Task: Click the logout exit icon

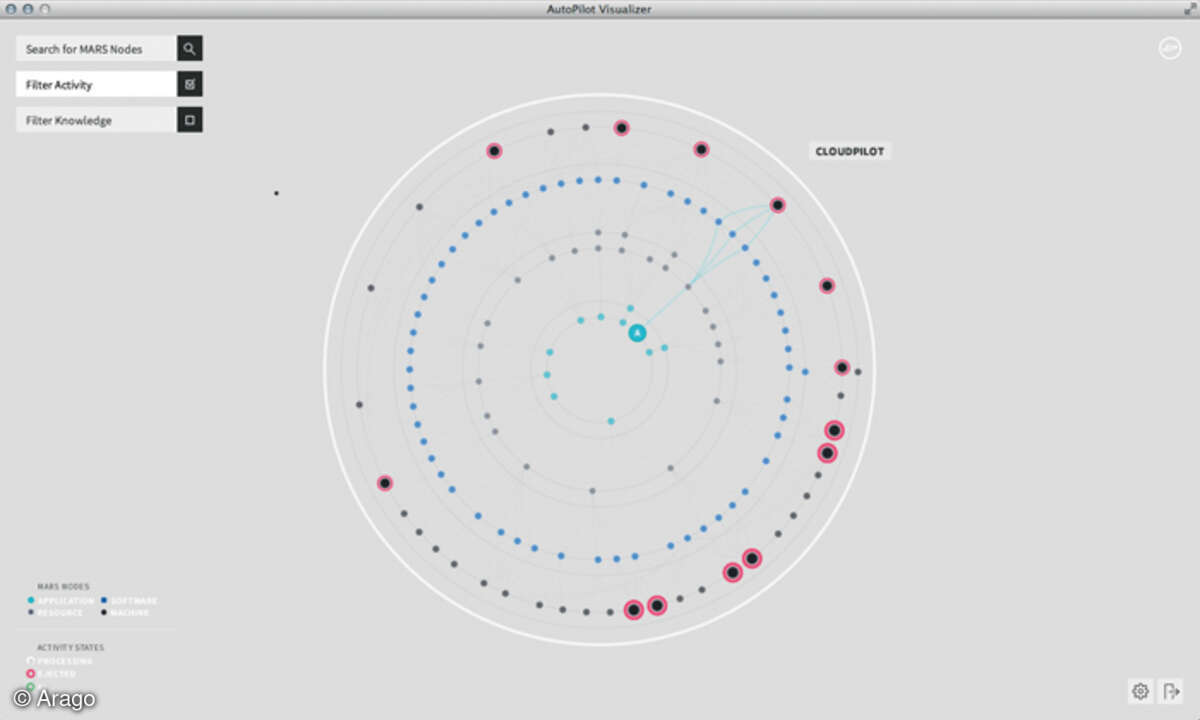Action: point(1172,690)
